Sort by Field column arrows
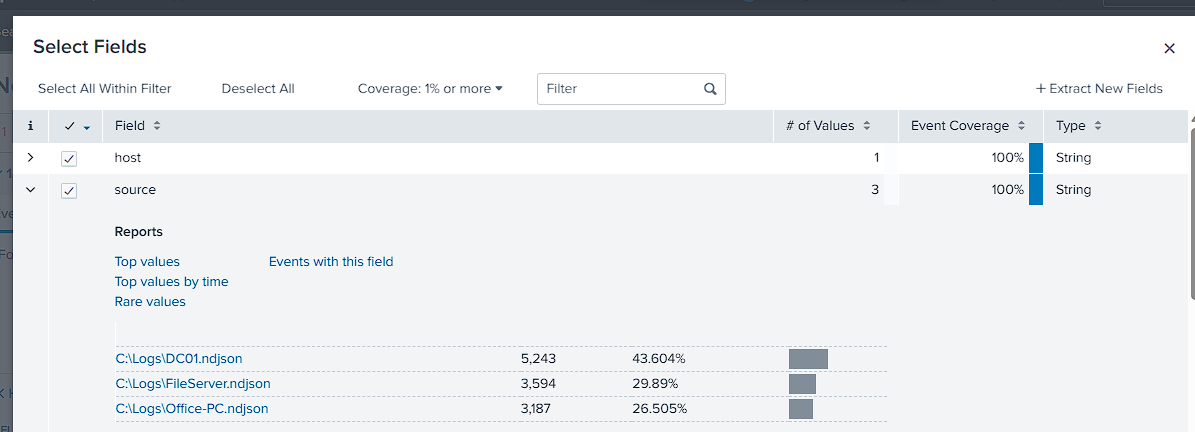1195x432 pixels. click(x=157, y=126)
